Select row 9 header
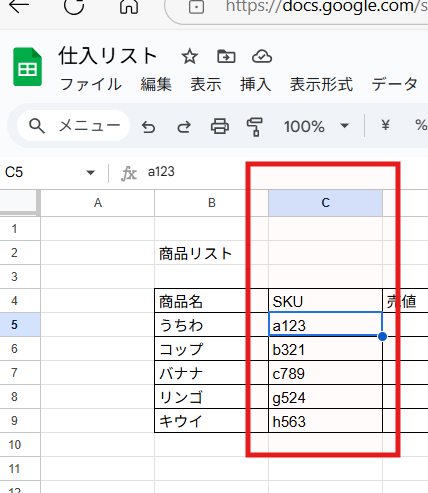Screen dimensions: 428x493 (20, 421)
